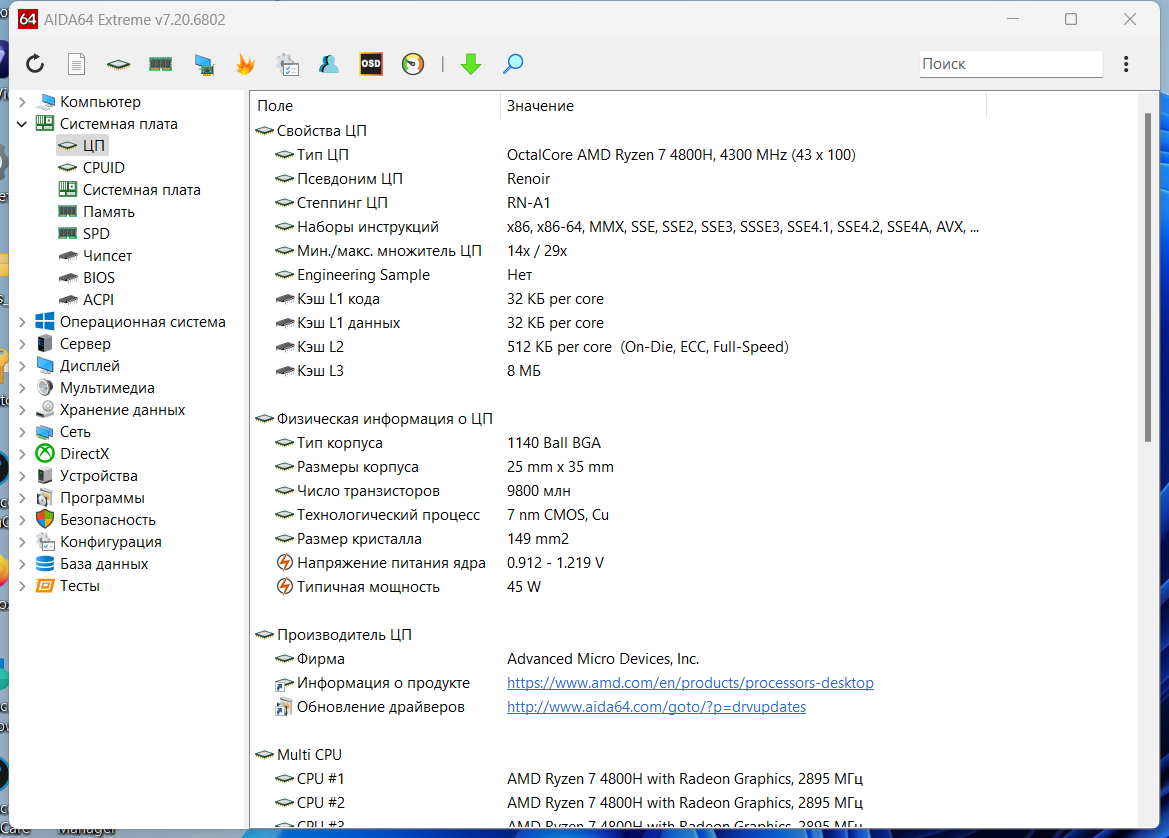Expand the Дисплей tree node
The image size is (1169, 838).
point(22,366)
